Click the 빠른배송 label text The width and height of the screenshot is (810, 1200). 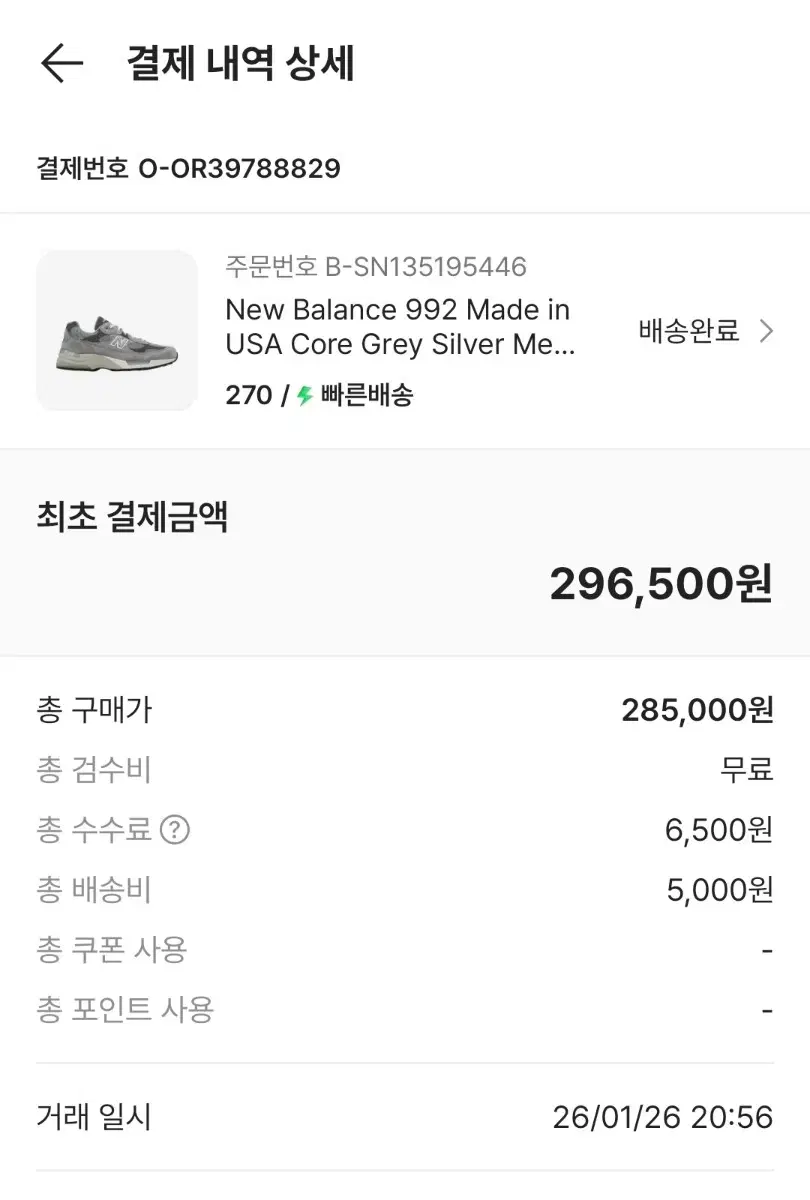(x=367, y=396)
